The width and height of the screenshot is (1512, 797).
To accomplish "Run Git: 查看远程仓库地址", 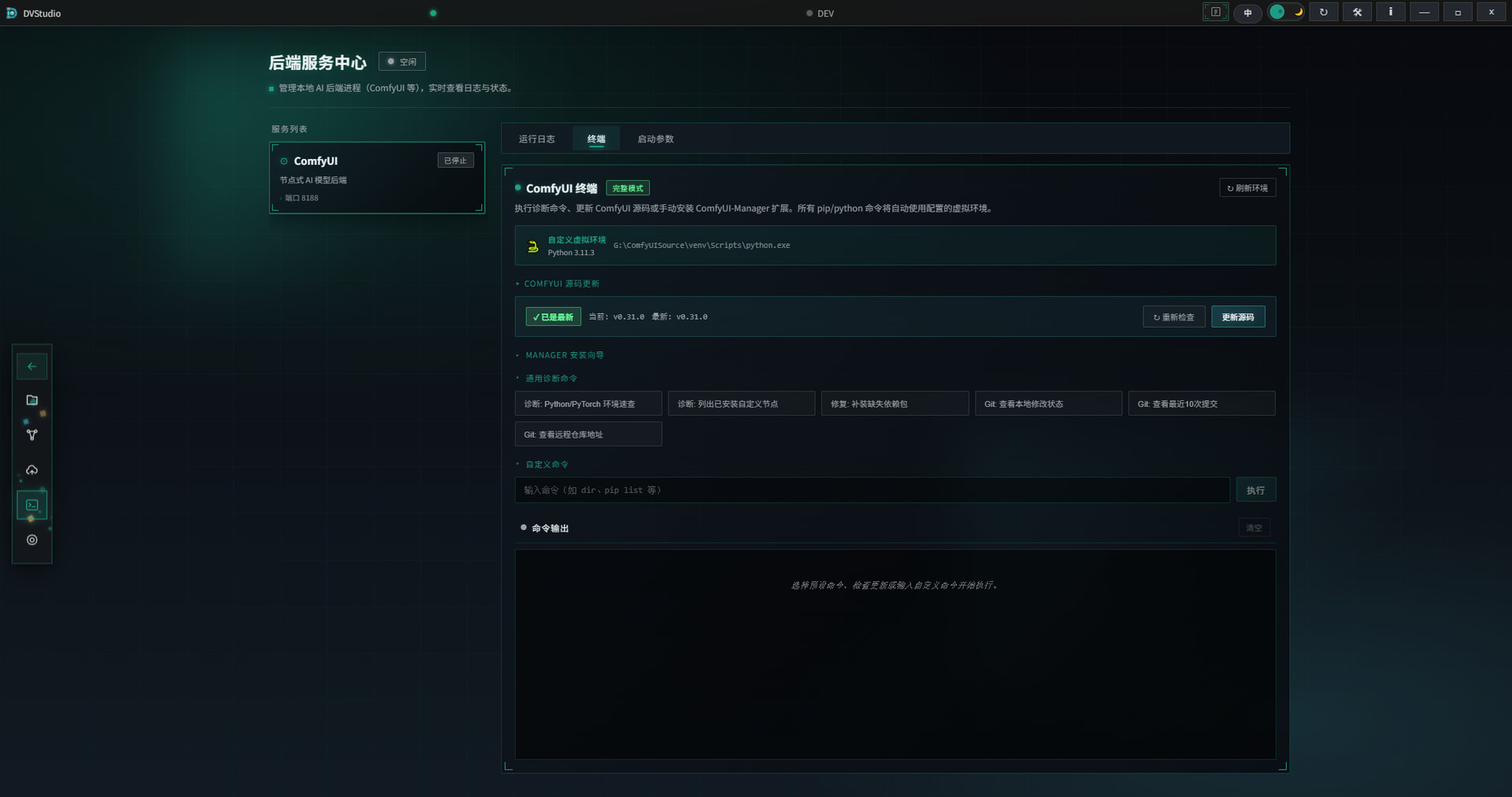I will click(x=588, y=434).
